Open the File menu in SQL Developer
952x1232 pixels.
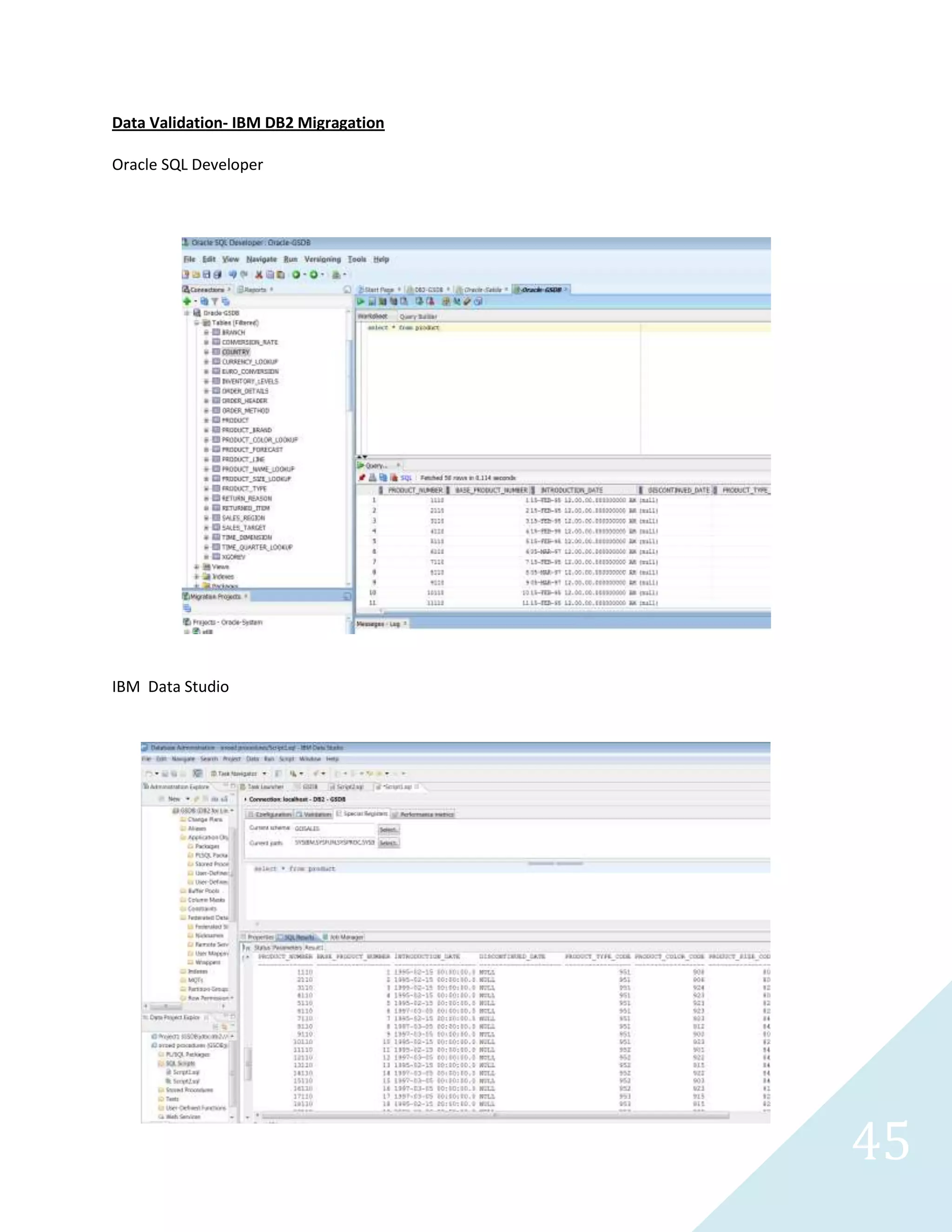[x=190, y=259]
